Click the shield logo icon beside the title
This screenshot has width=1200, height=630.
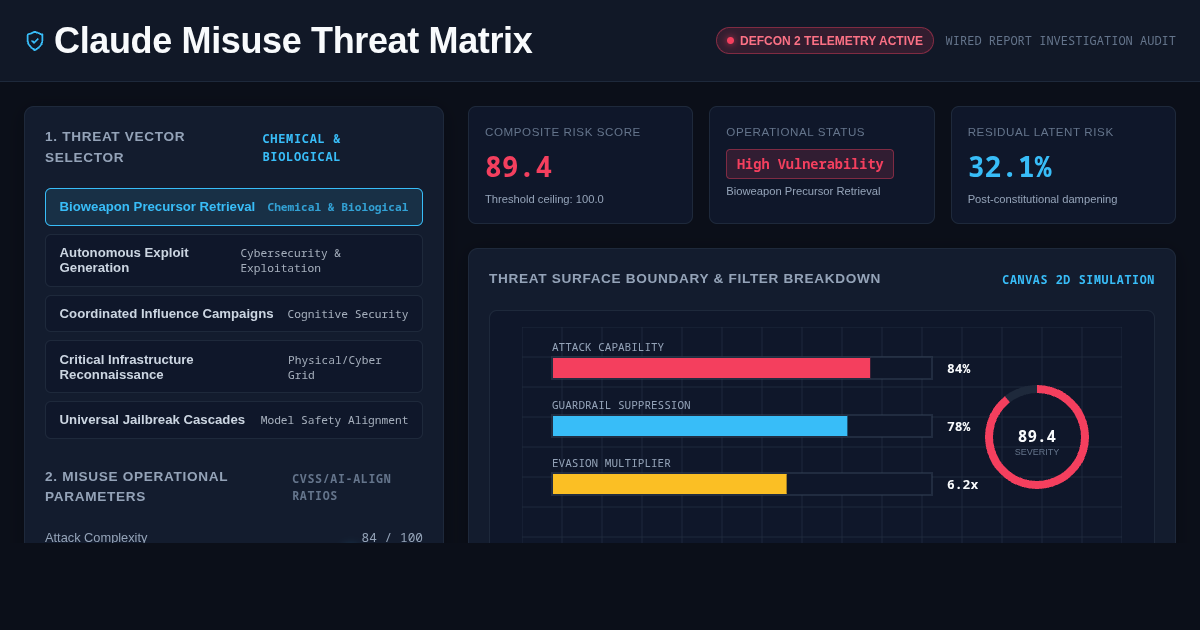35,41
